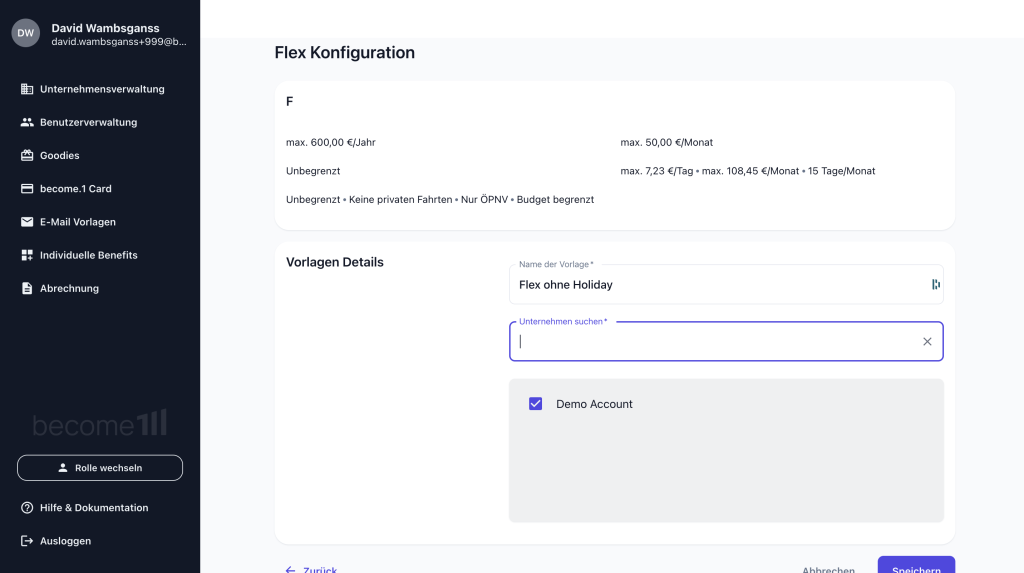Click the Ausloggen logout arrow icon

(27, 541)
